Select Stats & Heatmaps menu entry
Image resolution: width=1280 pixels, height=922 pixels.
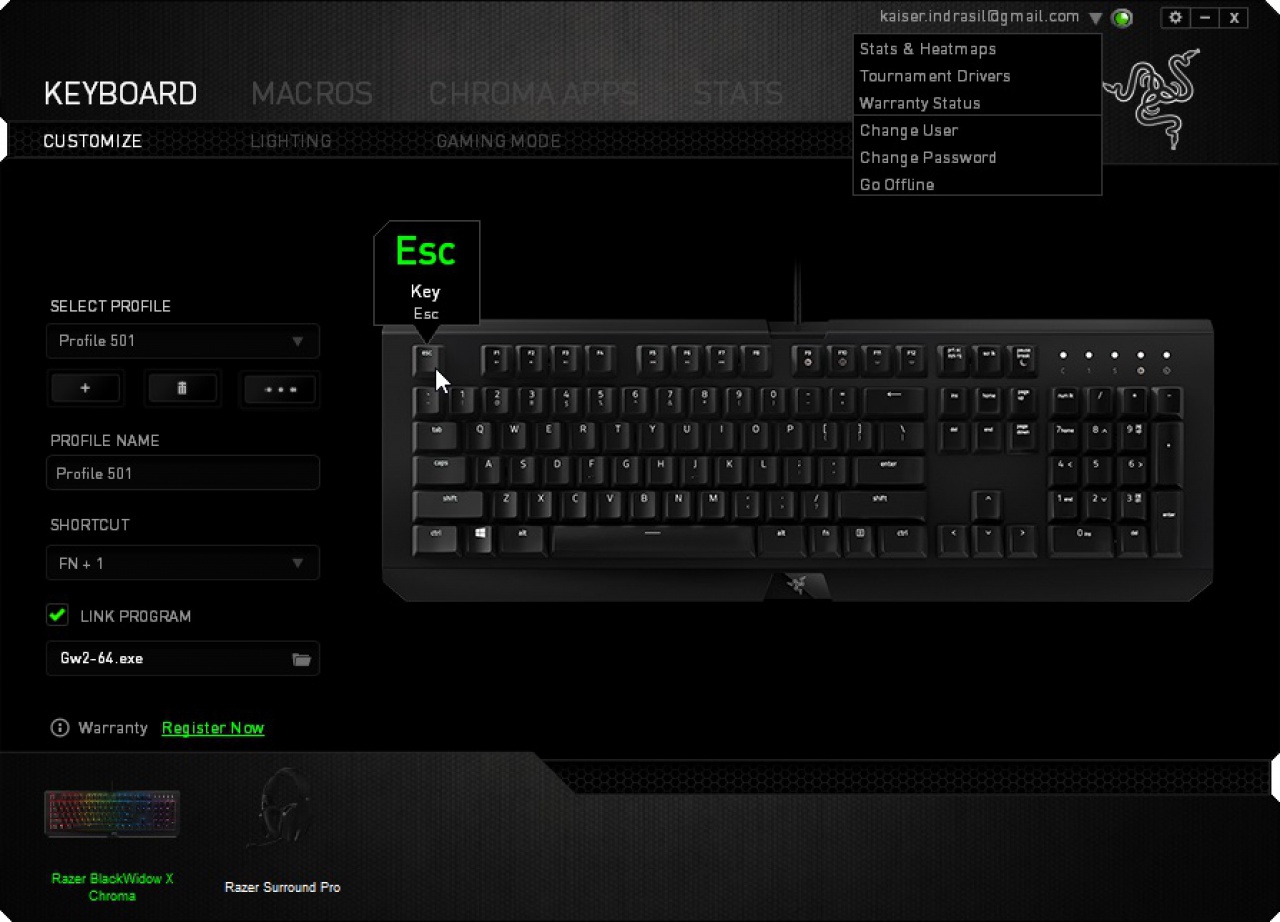click(928, 49)
